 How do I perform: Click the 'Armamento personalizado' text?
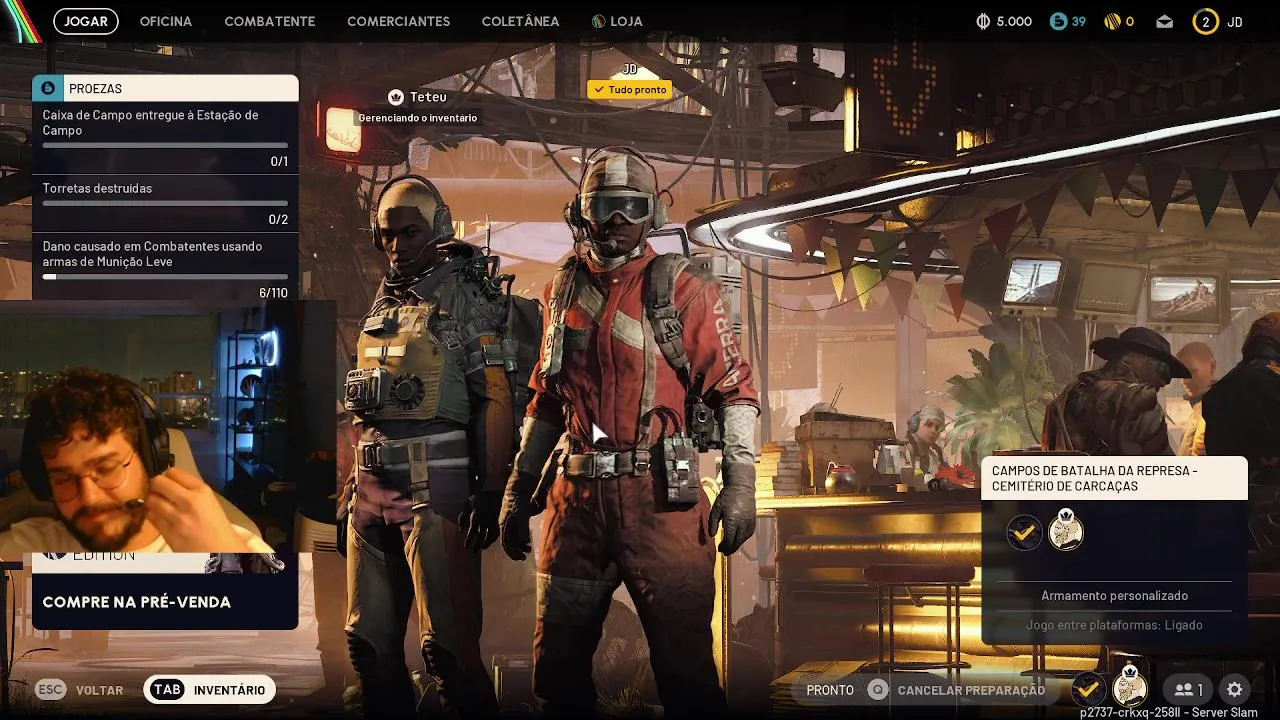[x=1114, y=596]
